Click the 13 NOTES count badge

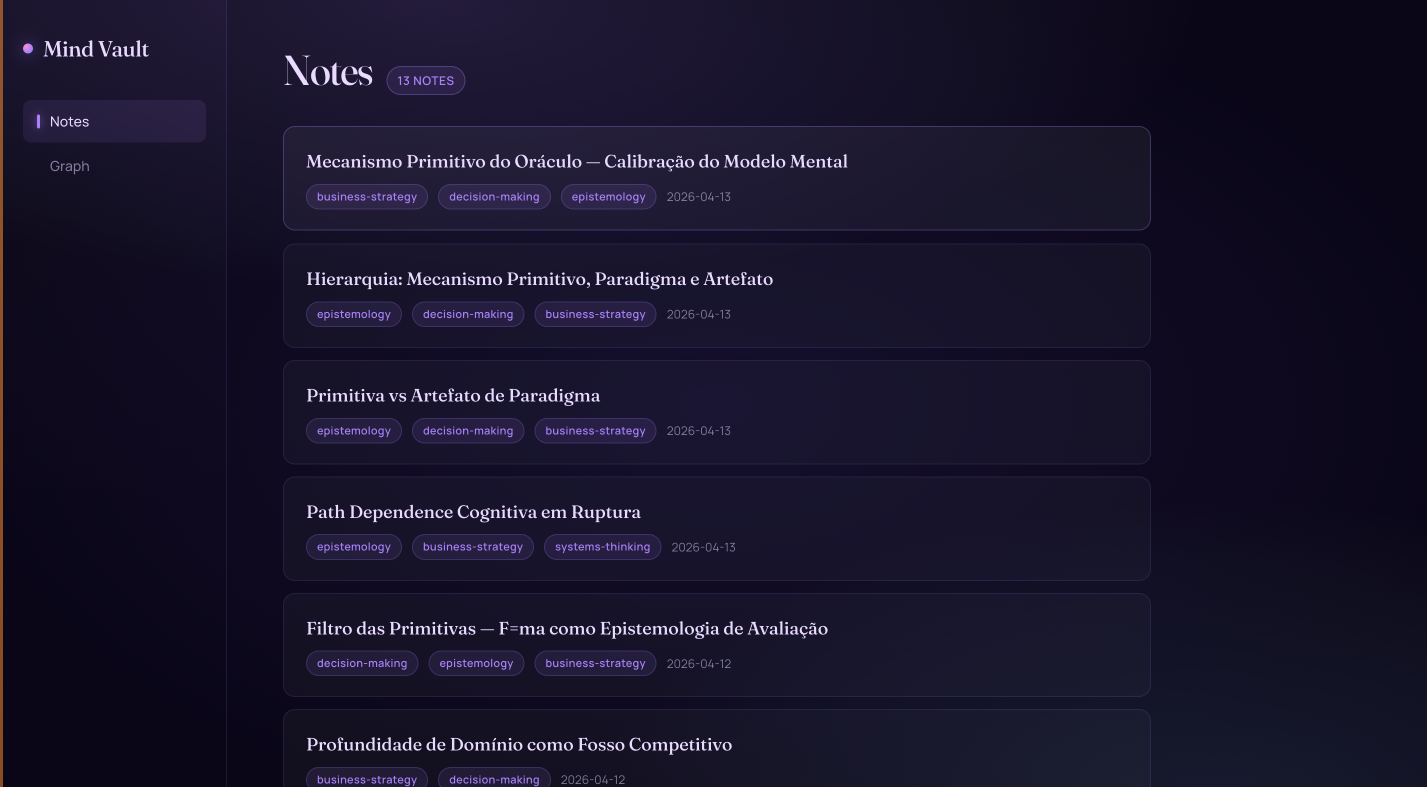point(425,80)
